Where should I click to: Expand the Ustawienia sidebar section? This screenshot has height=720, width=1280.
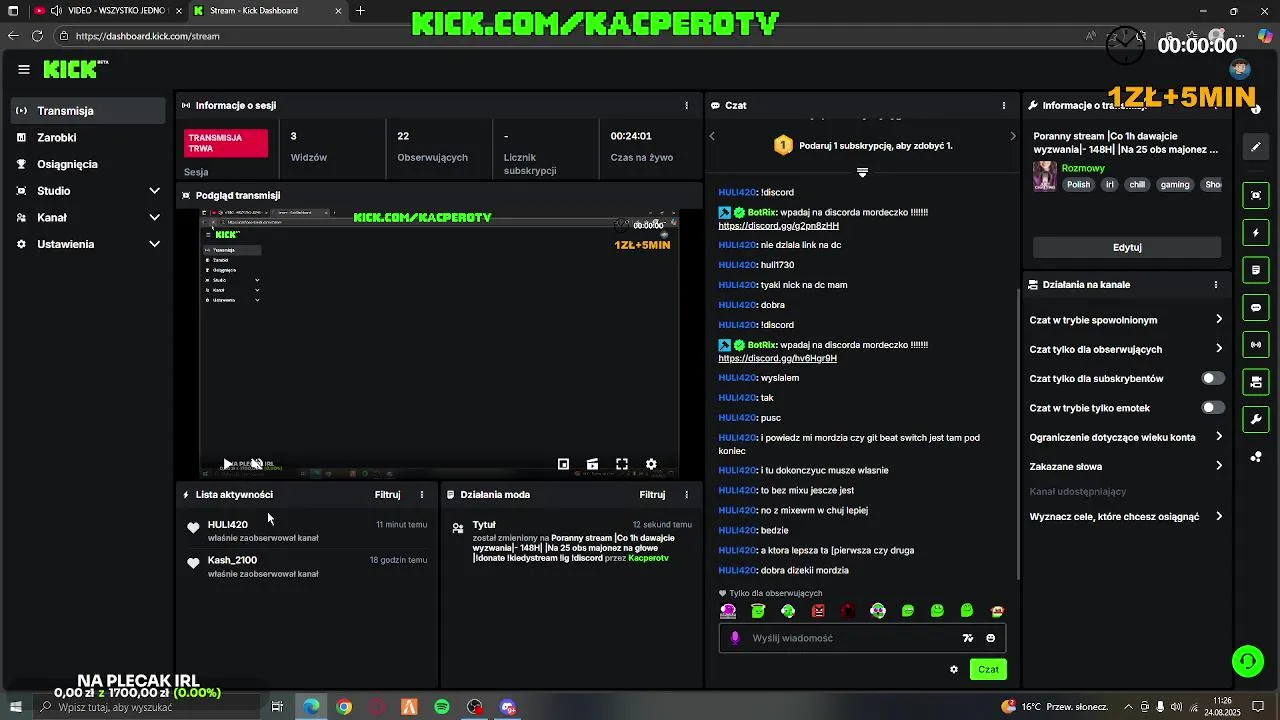(x=88, y=244)
